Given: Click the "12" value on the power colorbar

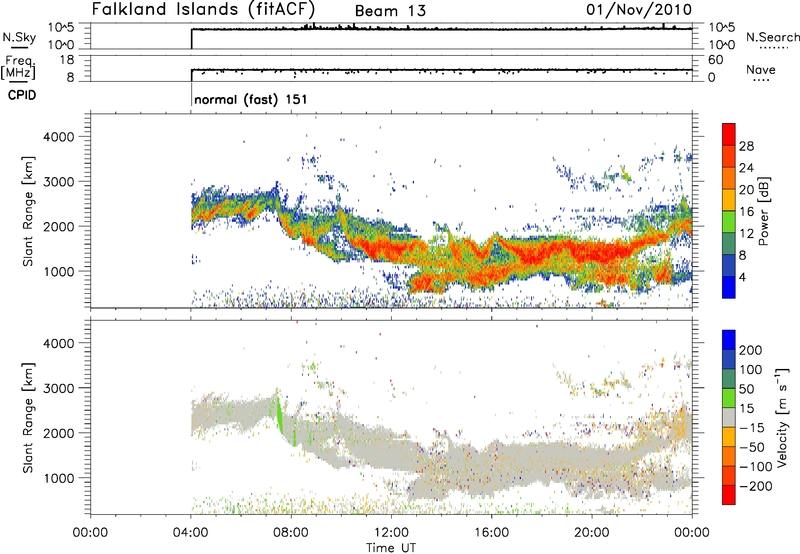Looking at the screenshot, I should pyautogui.click(x=746, y=234).
